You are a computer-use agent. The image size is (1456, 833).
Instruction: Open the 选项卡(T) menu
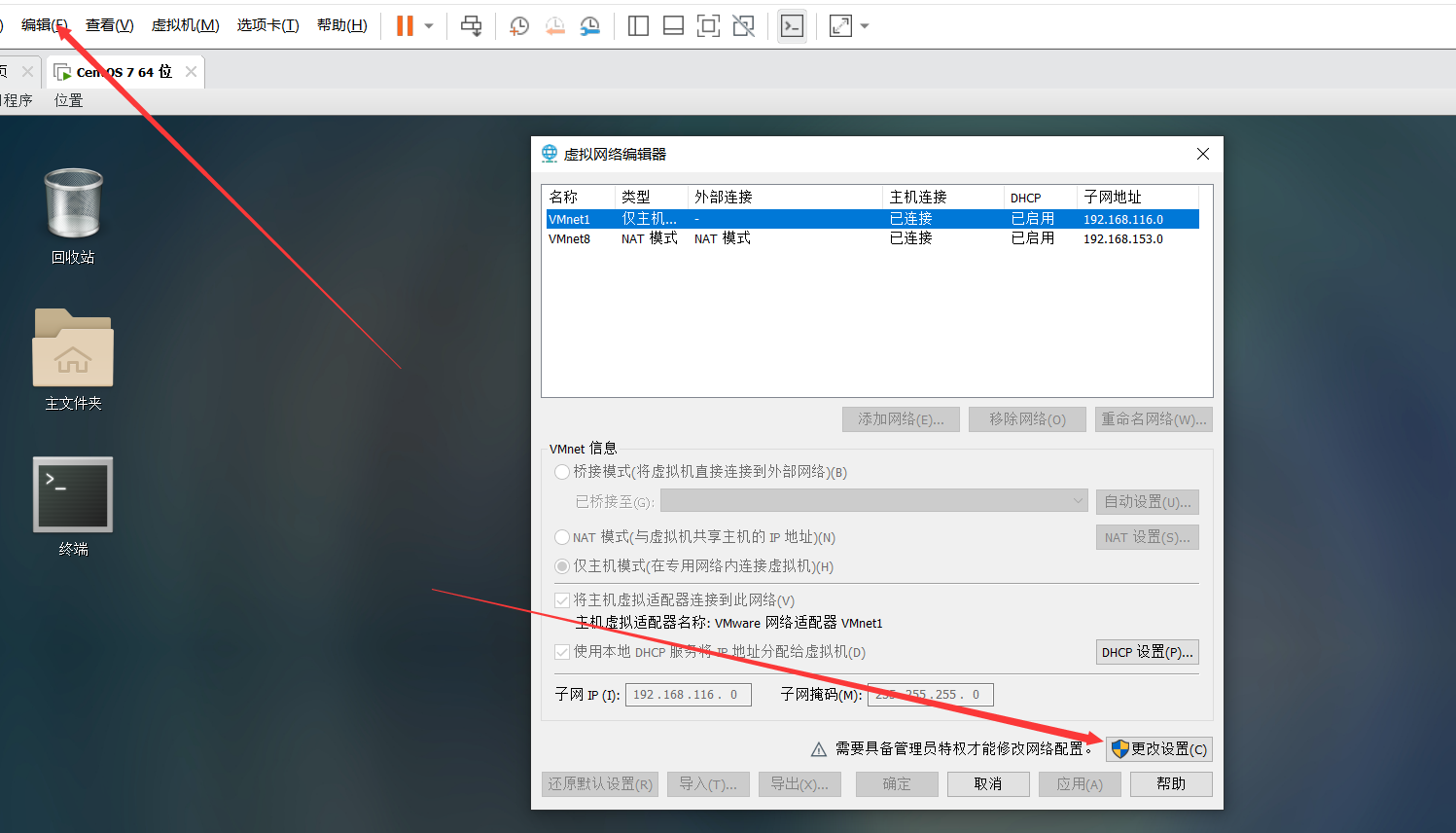[267, 25]
